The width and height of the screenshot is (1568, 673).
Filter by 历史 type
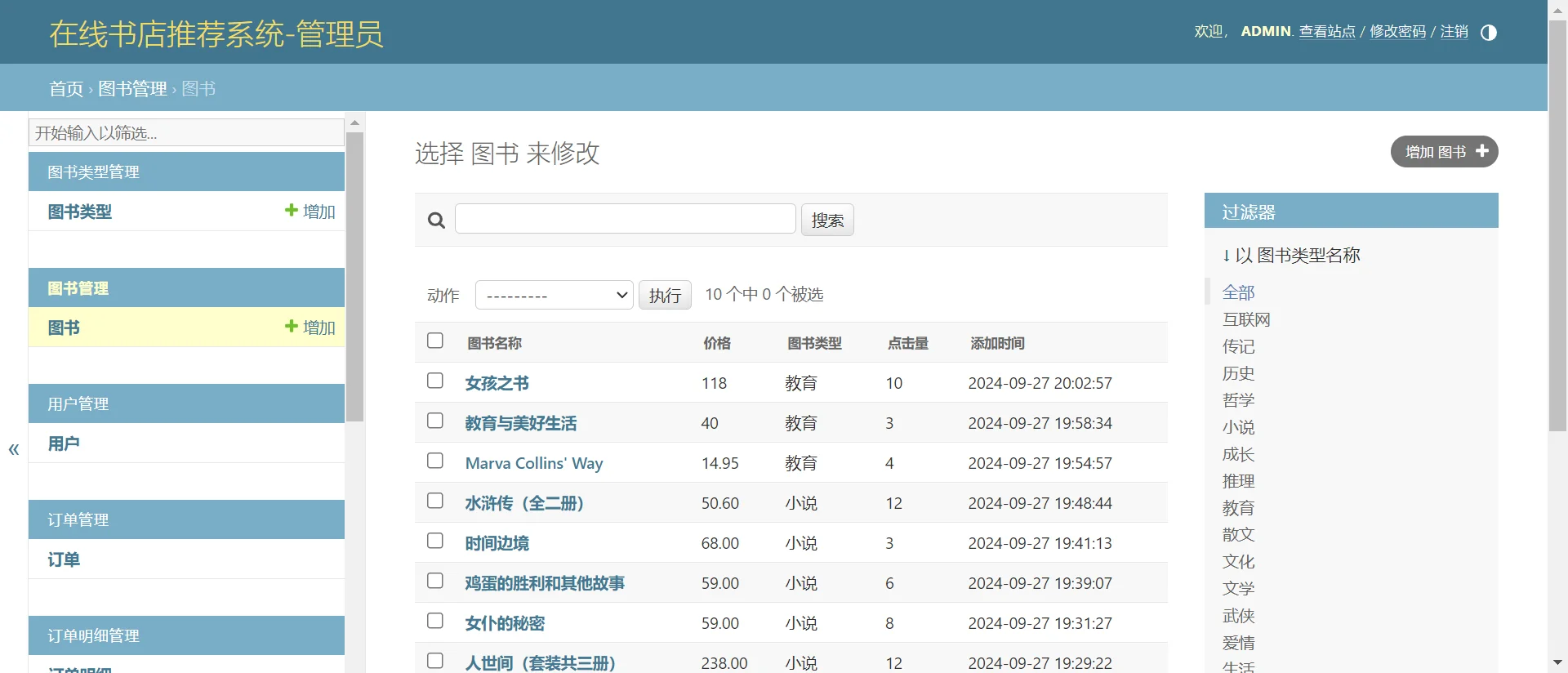(x=1239, y=373)
